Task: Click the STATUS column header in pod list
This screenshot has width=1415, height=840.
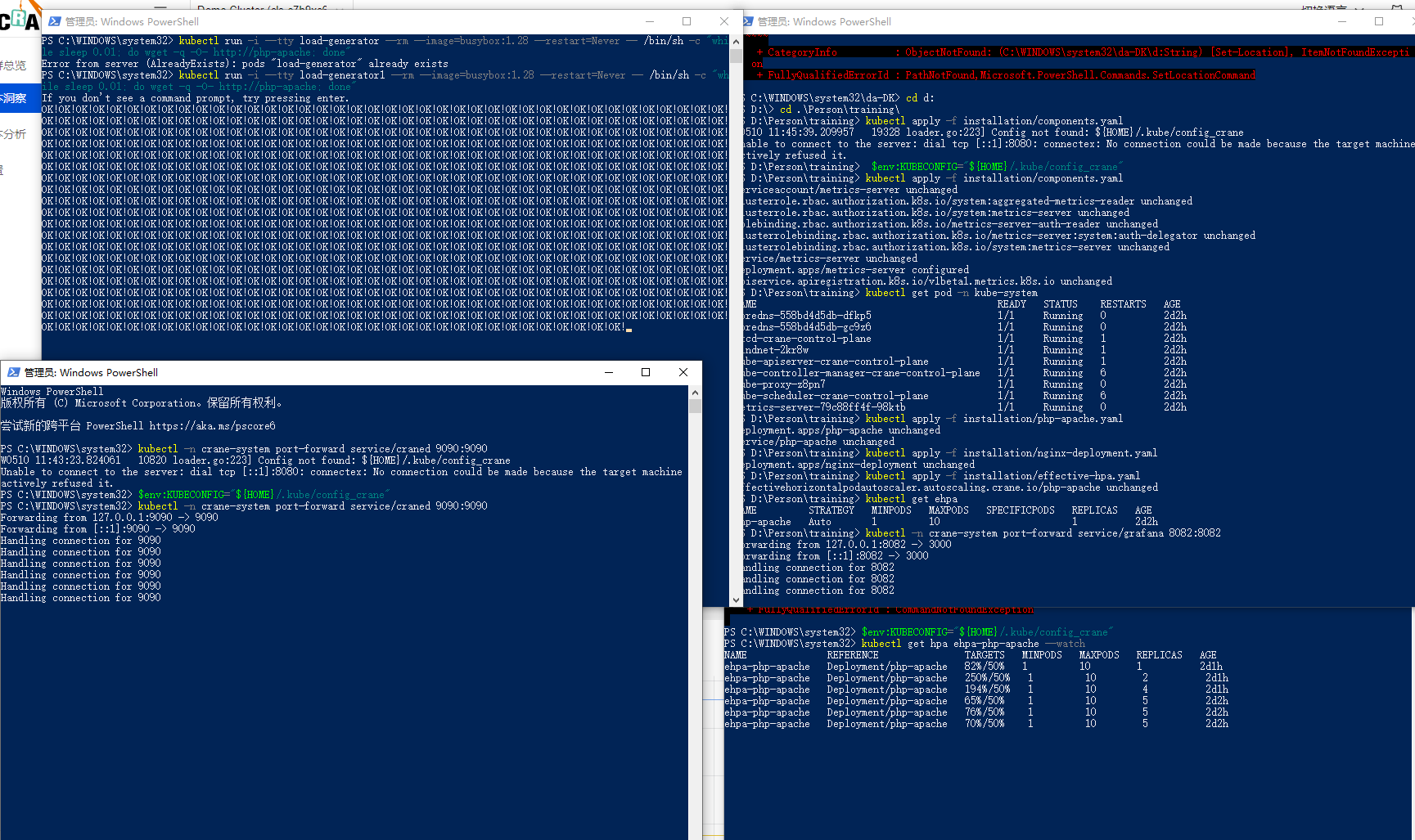Action: [1060, 304]
